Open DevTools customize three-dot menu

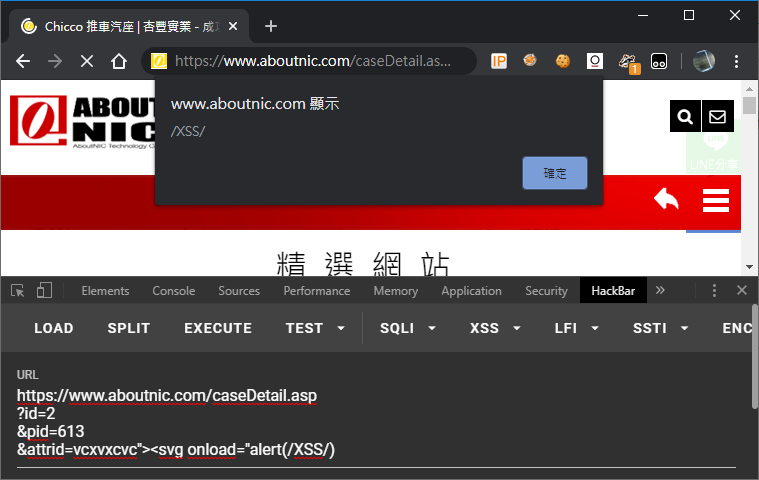[714, 290]
